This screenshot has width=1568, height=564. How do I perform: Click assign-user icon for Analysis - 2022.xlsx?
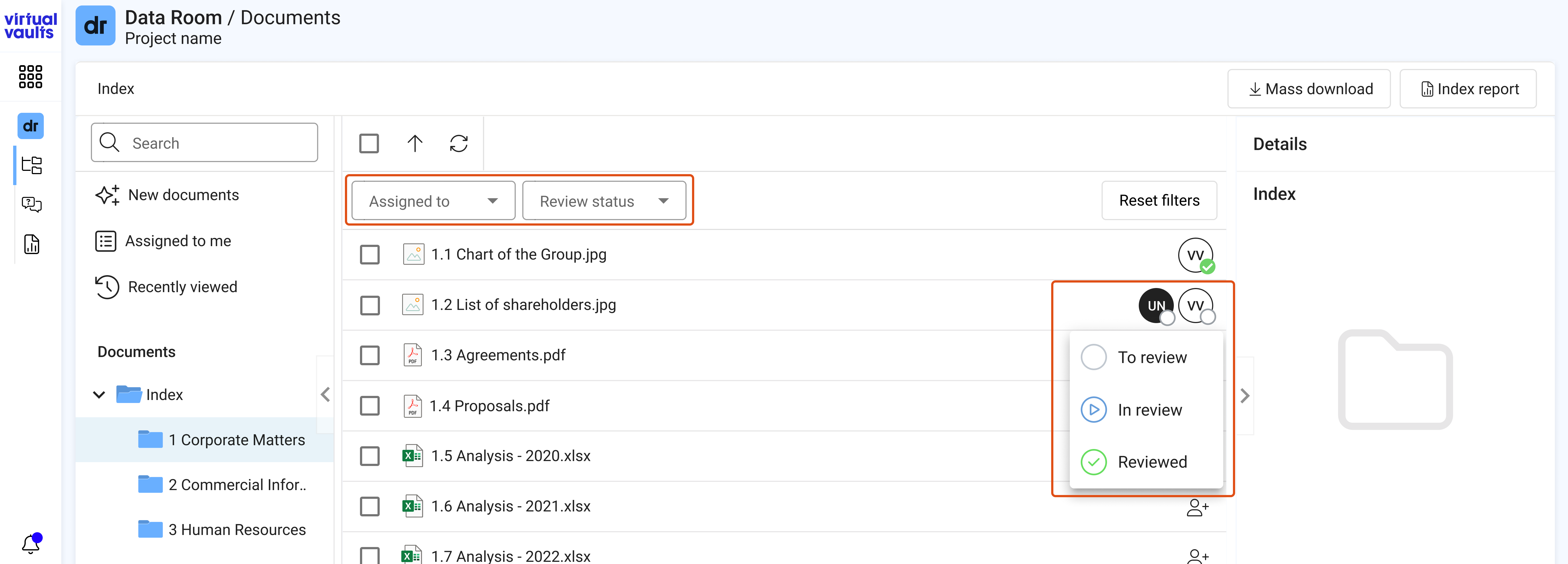click(1197, 556)
